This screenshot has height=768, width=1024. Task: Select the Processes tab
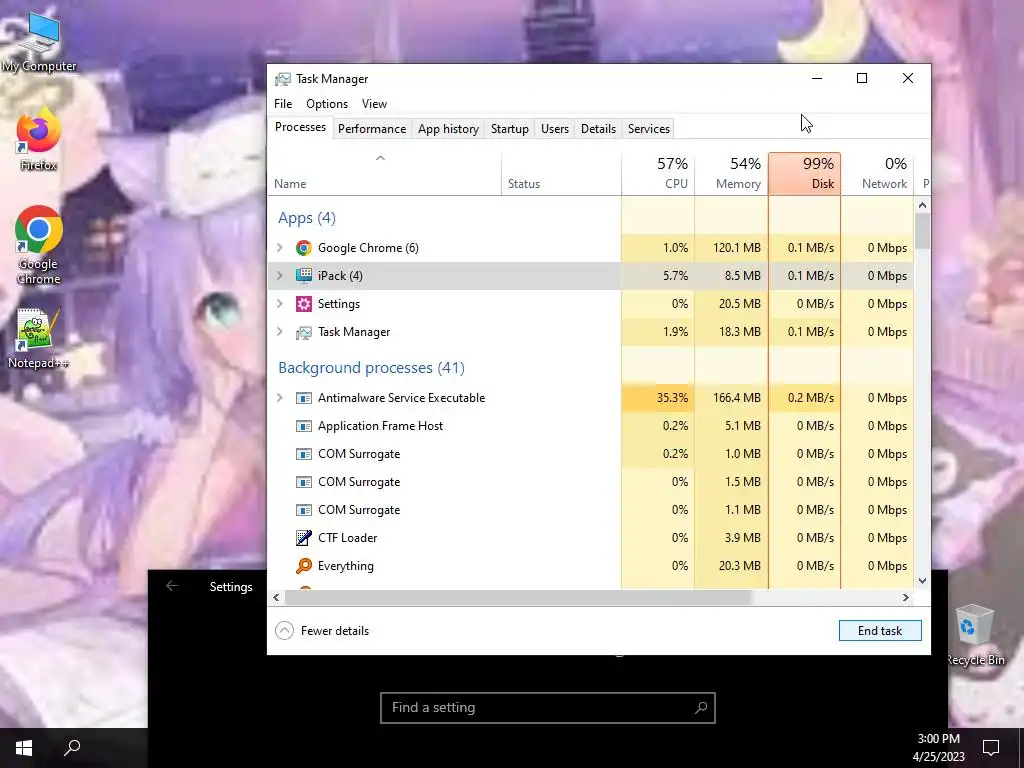tap(300, 127)
